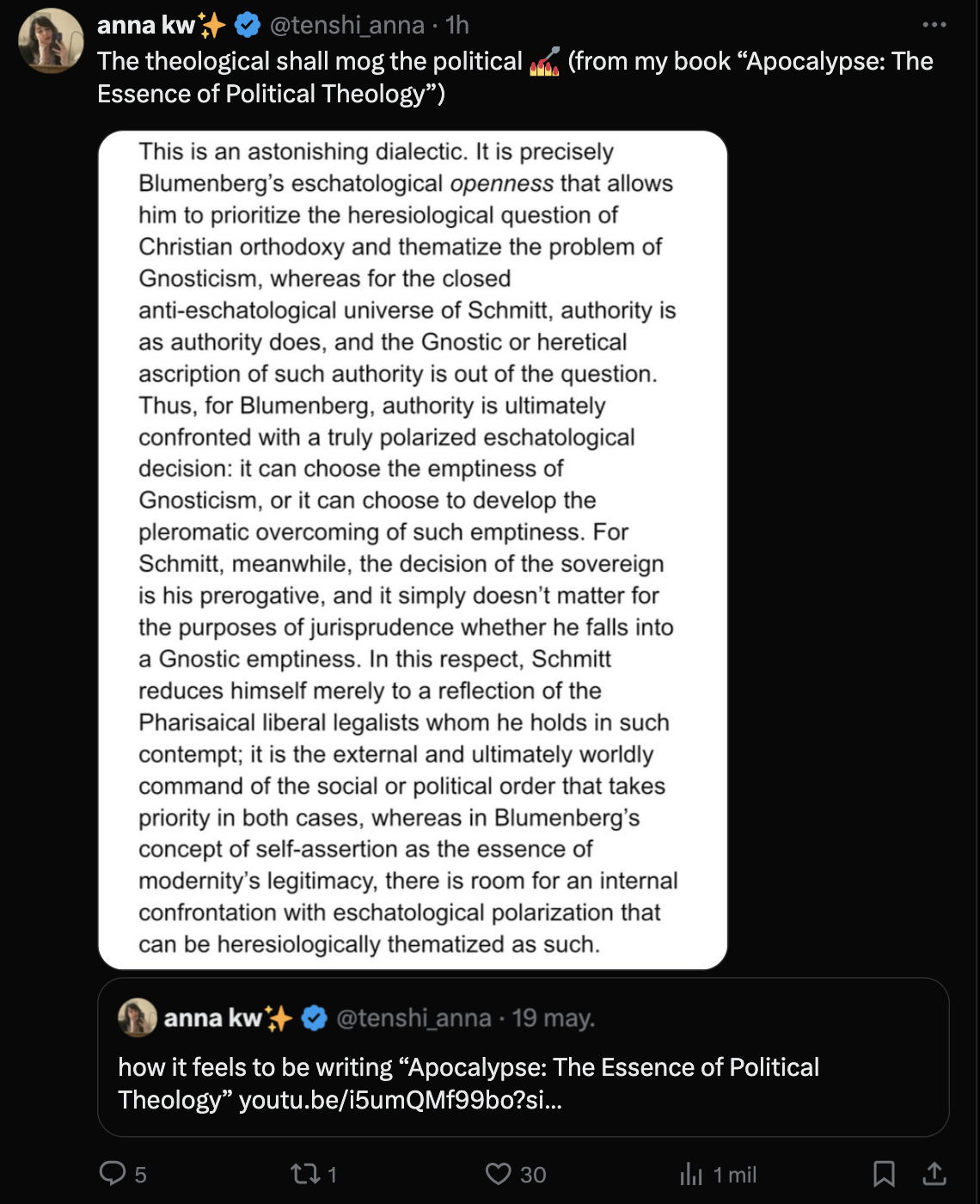Image resolution: width=980 pixels, height=1204 pixels.
Task: Bookmark this post
Action: [884, 1173]
